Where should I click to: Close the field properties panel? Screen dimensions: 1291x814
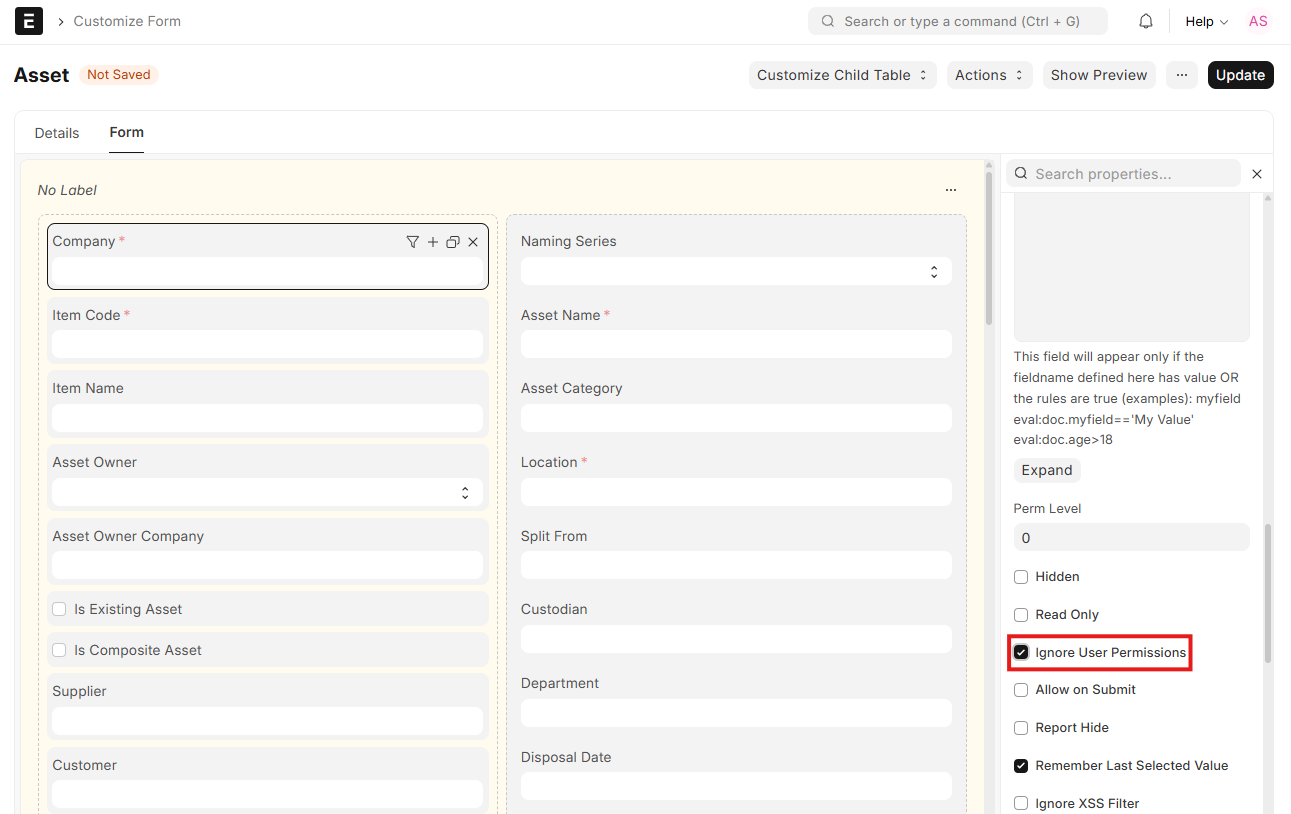1257,174
